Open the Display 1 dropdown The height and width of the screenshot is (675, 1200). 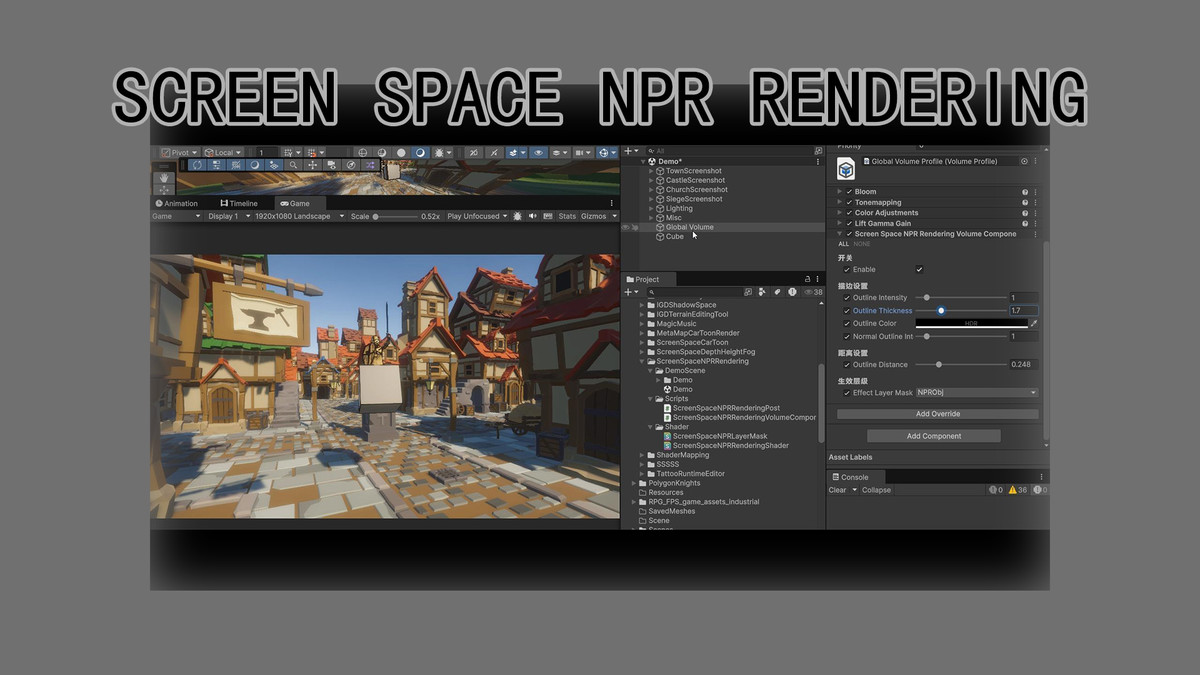pos(229,216)
